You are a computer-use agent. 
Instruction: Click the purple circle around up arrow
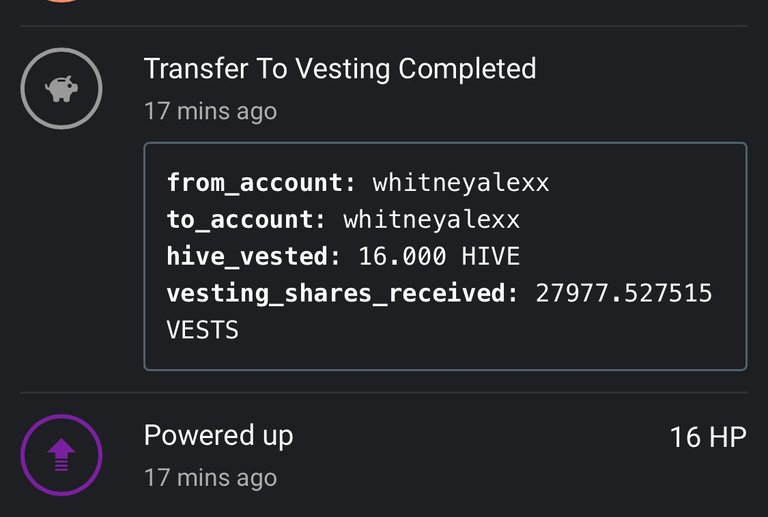(61, 455)
